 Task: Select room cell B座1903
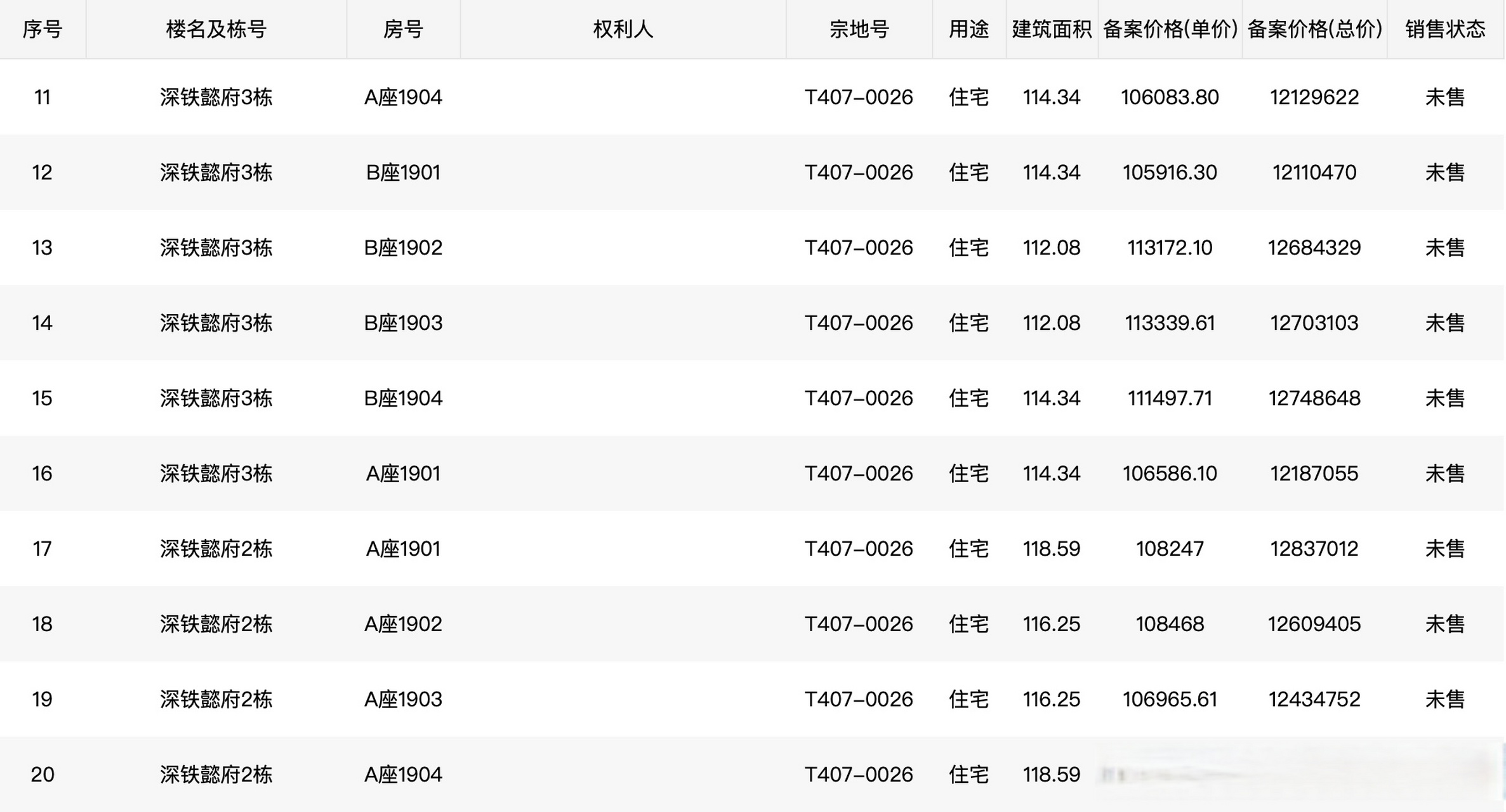[x=403, y=323]
